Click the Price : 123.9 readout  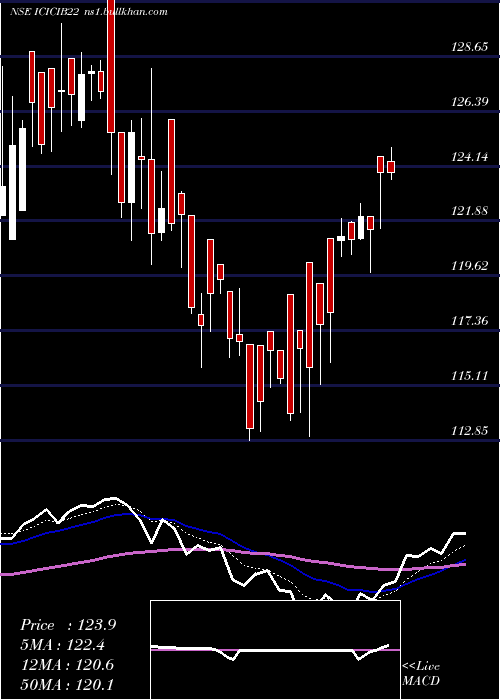[x=68, y=625]
